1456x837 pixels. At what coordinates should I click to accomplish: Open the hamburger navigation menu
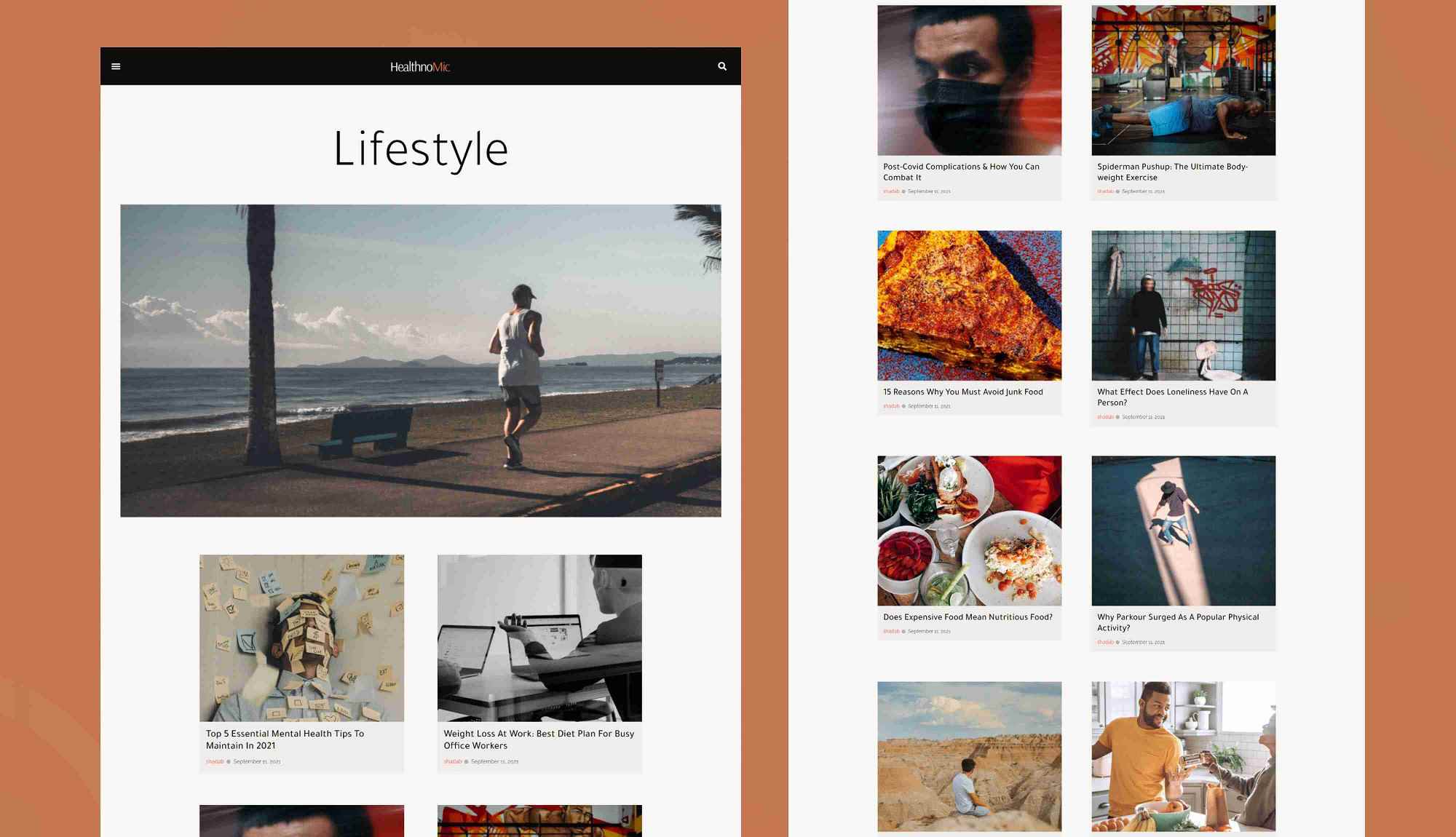pyautogui.click(x=116, y=66)
